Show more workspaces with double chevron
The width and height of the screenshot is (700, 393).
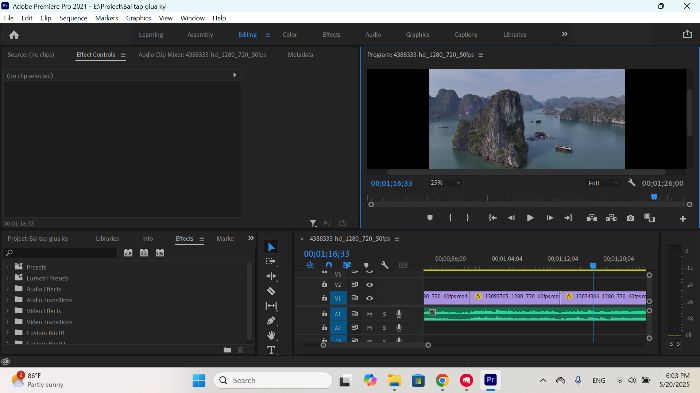(564, 34)
